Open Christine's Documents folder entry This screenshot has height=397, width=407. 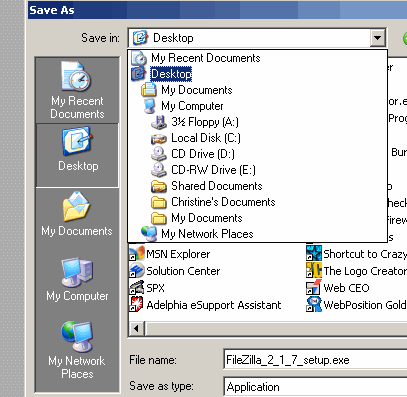(223, 202)
